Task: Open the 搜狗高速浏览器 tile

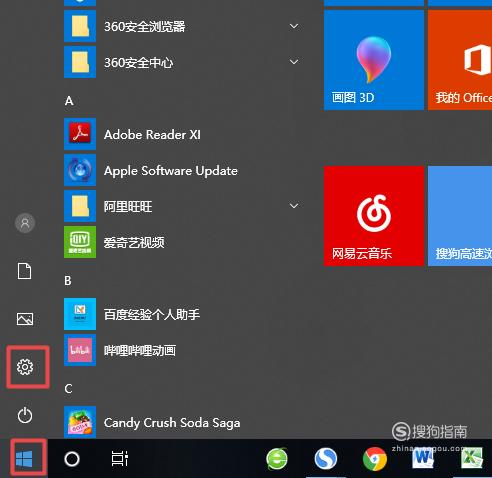Action: point(460,216)
